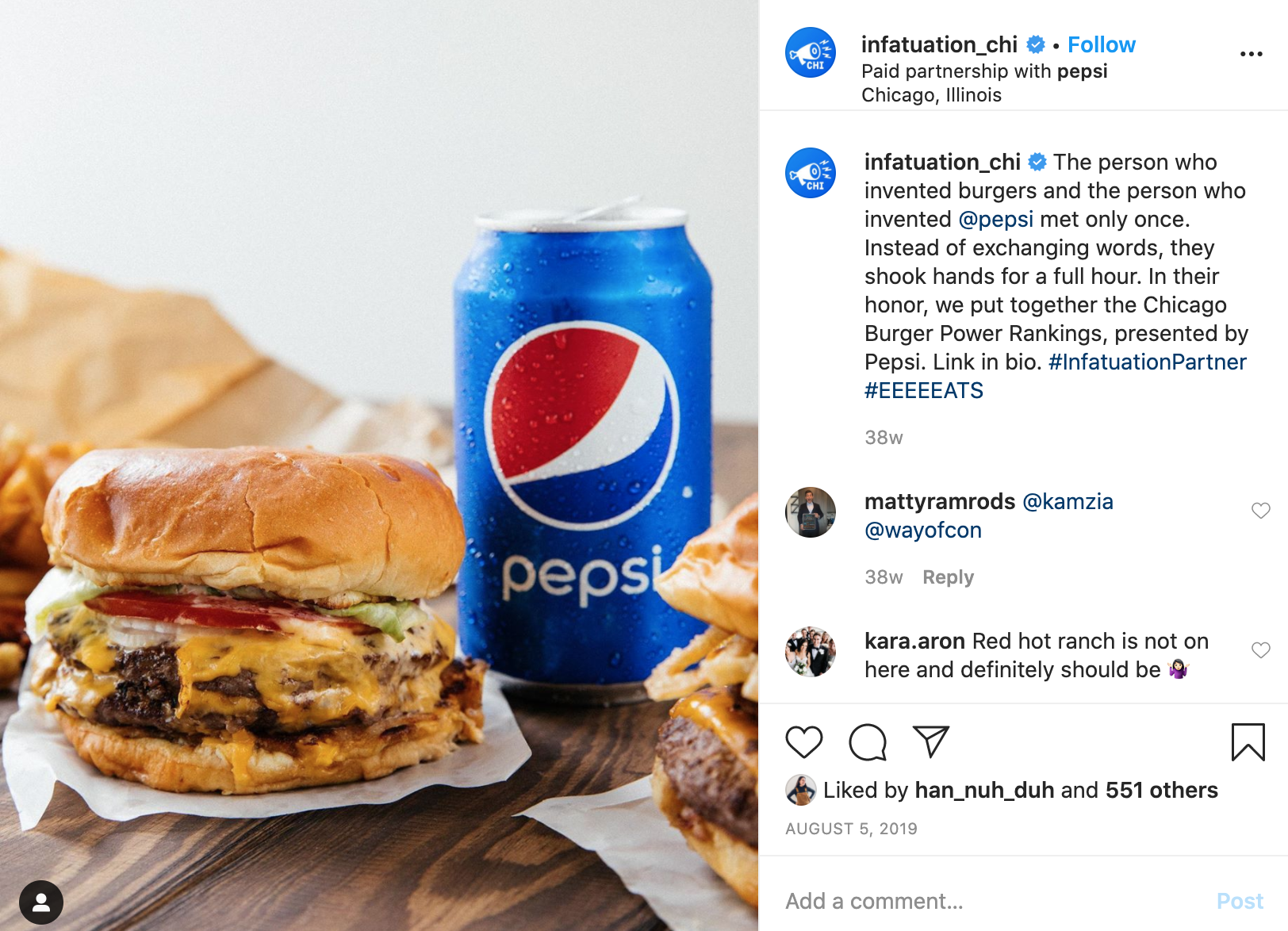The width and height of the screenshot is (1288, 931).
Task: Save post with the bookmark icon
Action: pyautogui.click(x=1248, y=742)
